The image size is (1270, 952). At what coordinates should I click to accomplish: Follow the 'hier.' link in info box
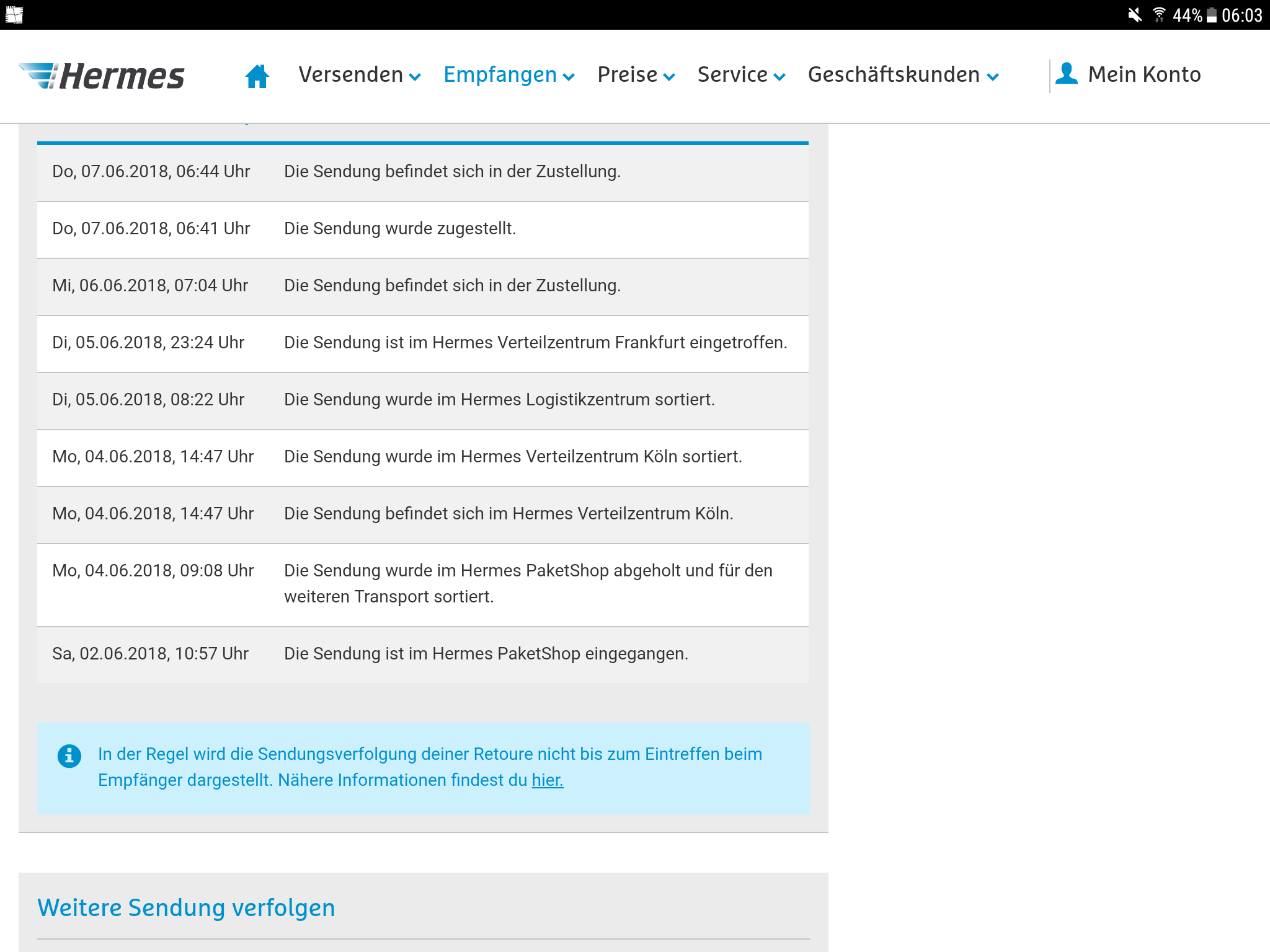[x=548, y=780]
